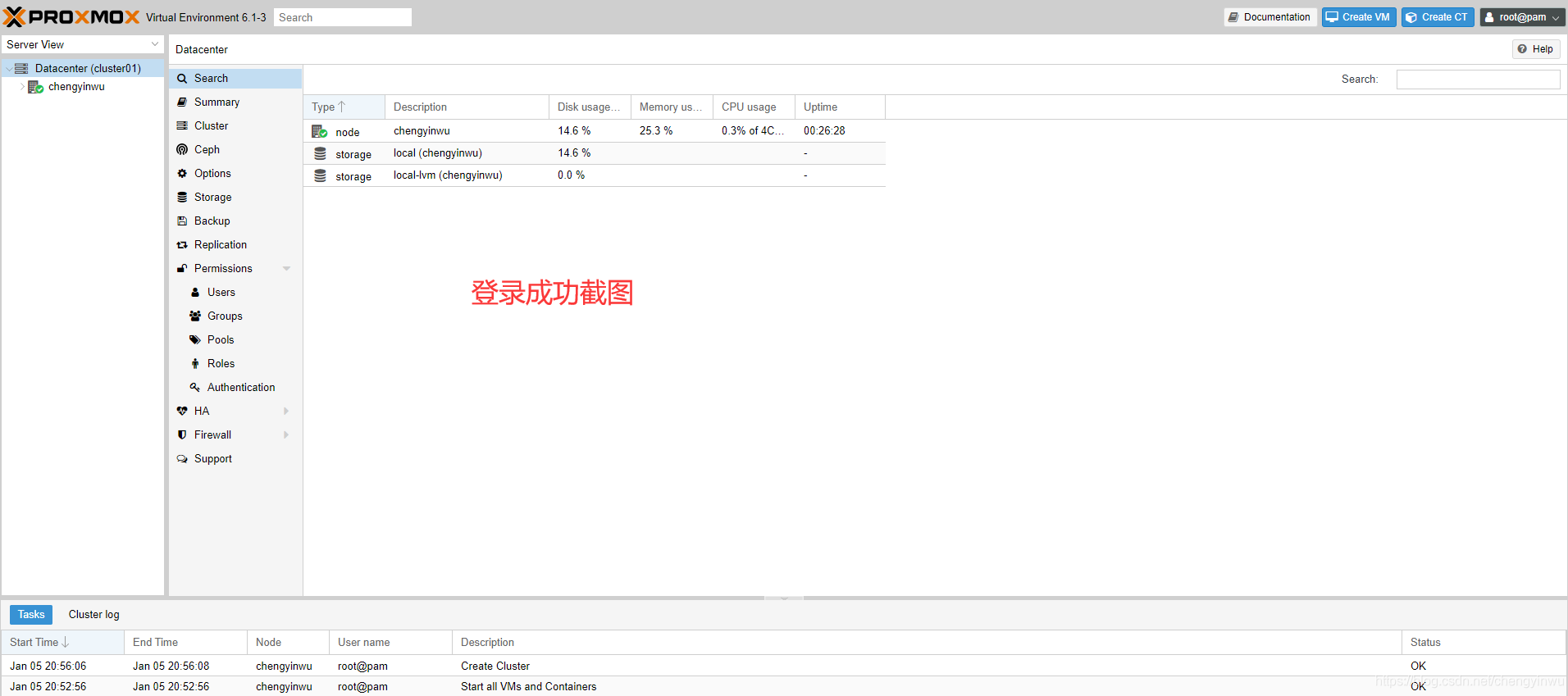Open the Authentication menu item

click(x=236, y=388)
